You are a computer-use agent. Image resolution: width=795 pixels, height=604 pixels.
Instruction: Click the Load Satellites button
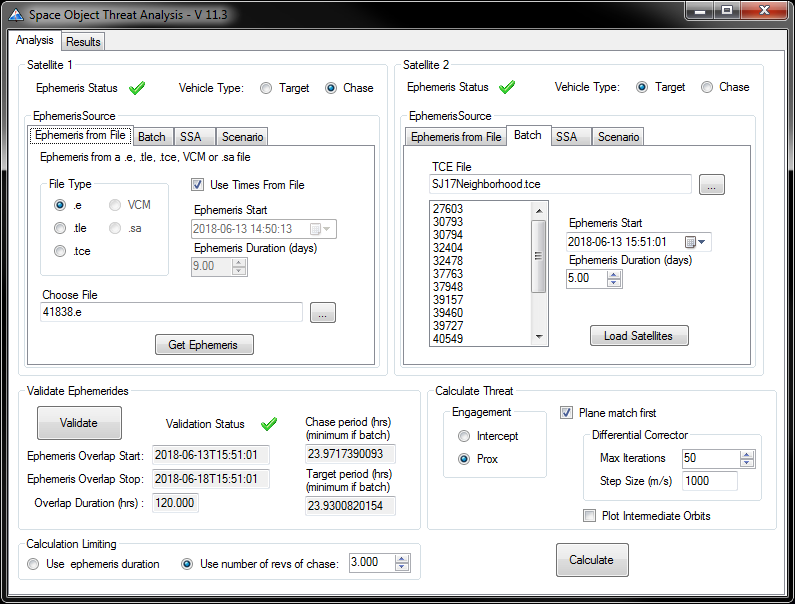tap(638, 336)
